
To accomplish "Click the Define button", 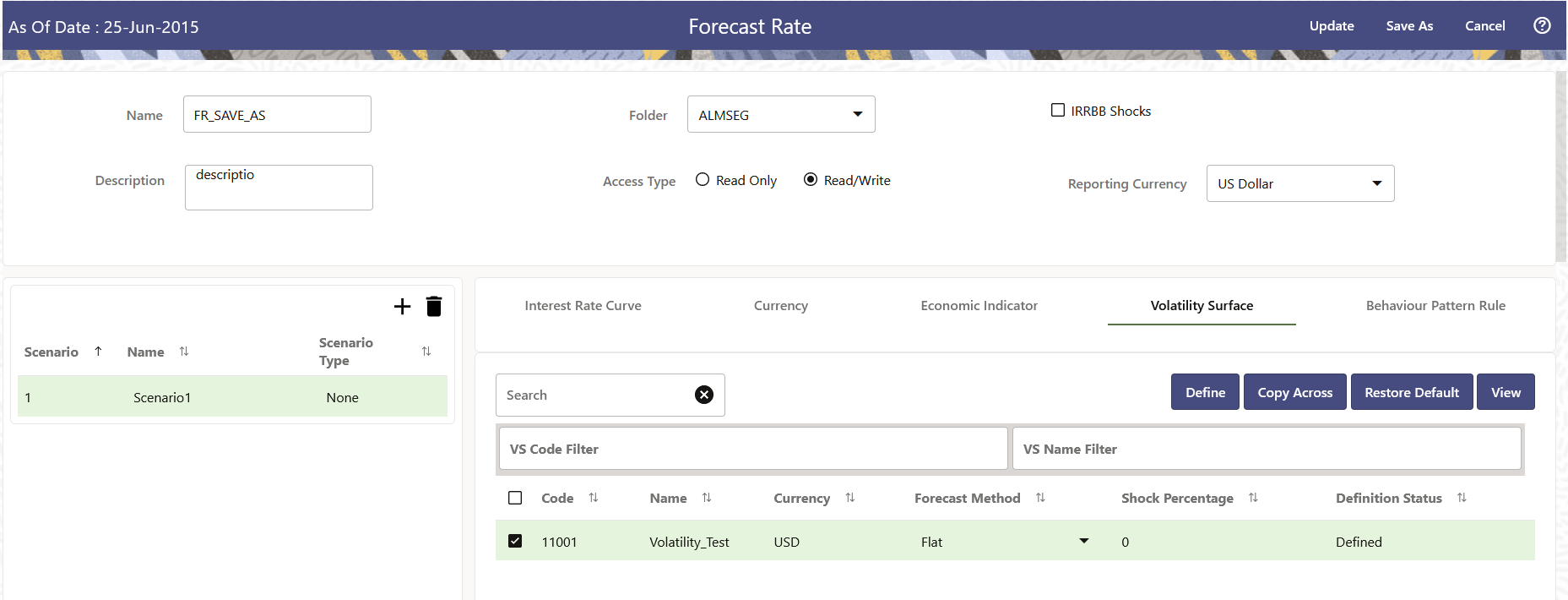I will (1205, 392).
